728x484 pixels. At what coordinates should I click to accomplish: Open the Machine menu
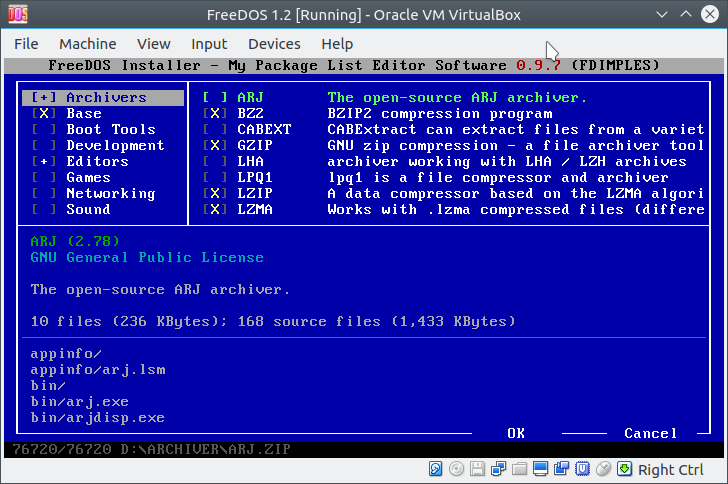click(x=88, y=44)
